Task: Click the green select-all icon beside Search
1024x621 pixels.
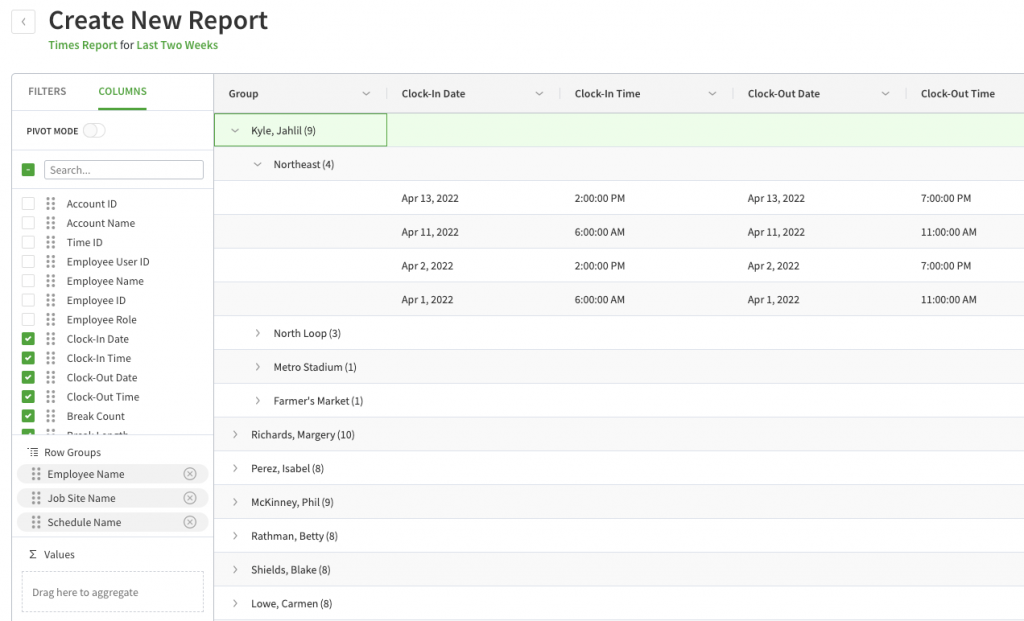Action: [x=30, y=169]
